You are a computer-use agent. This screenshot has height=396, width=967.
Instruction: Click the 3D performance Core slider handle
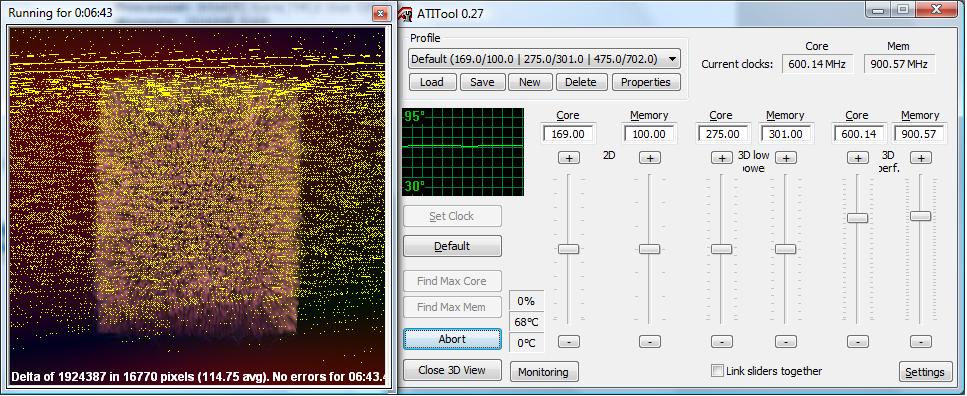coord(857,217)
